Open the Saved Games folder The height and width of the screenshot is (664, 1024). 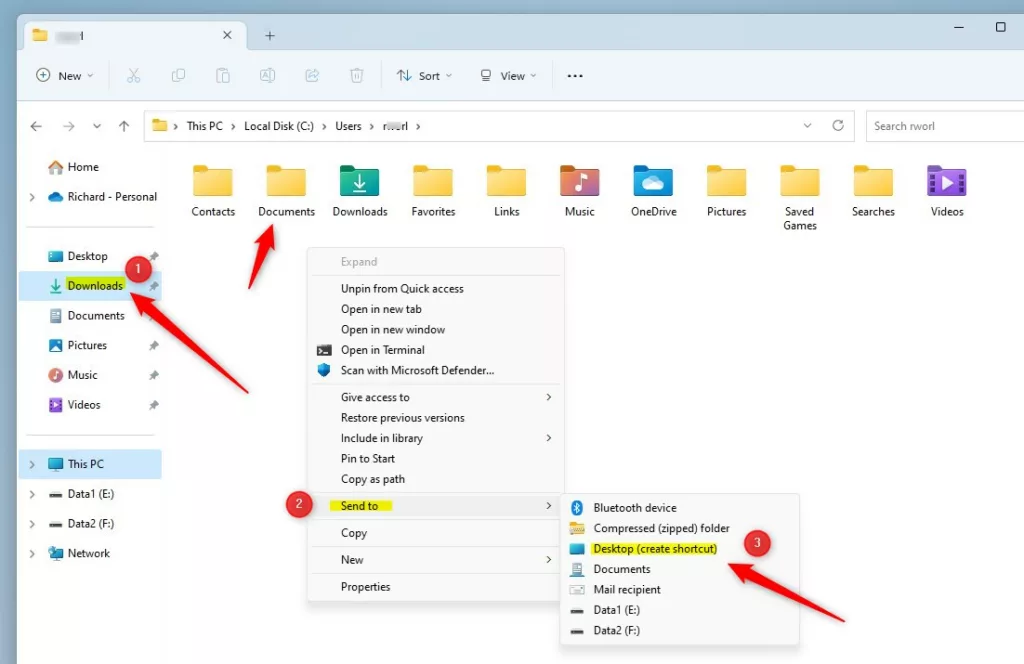pos(799,198)
